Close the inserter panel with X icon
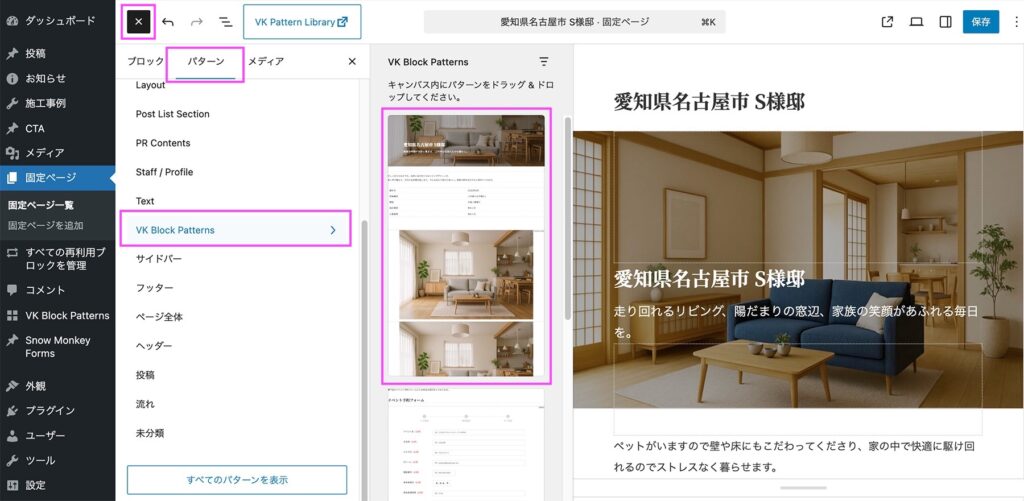The width and height of the screenshot is (1024, 501). coord(351,62)
